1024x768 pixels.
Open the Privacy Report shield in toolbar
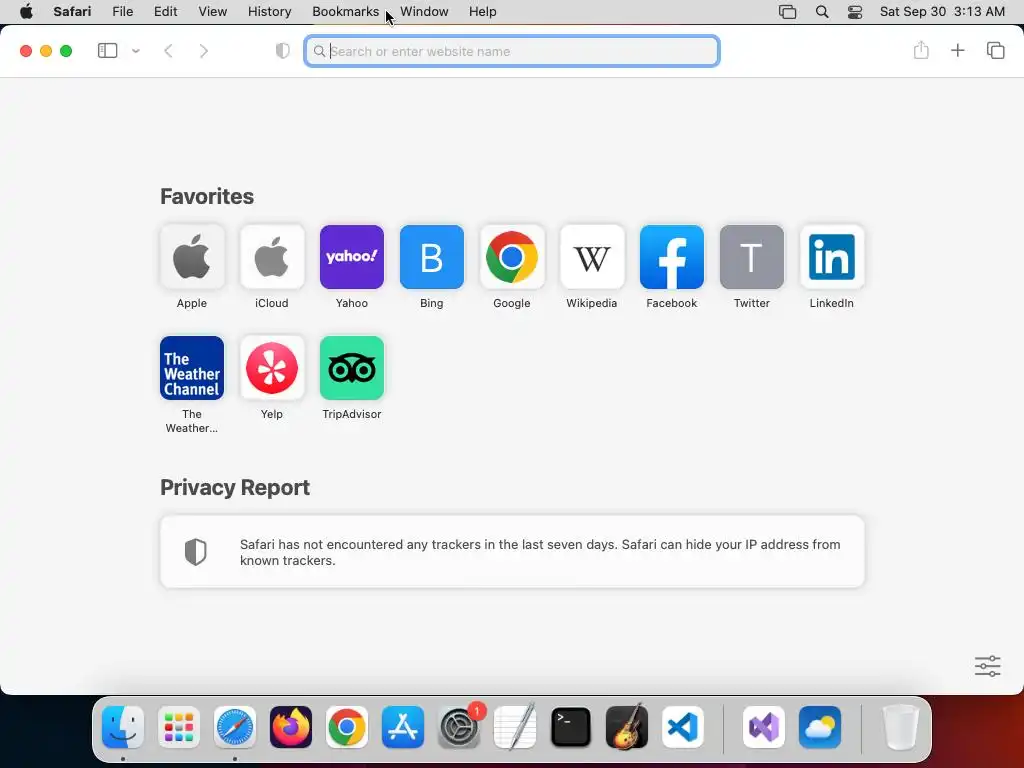click(283, 51)
